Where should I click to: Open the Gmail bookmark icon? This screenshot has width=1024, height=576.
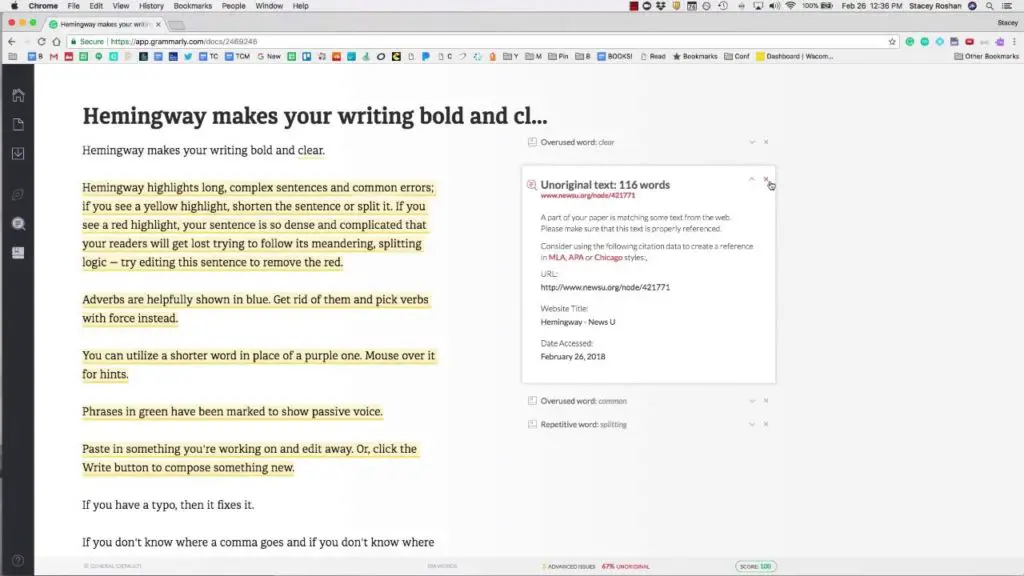54,57
